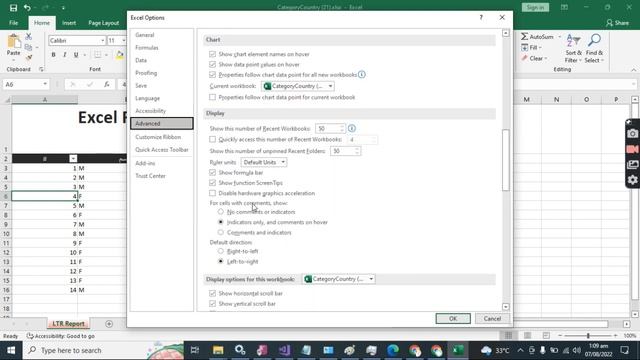Switch to the Page Layout ribbon tab
The width and height of the screenshot is (640, 360).
(x=104, y=23)
